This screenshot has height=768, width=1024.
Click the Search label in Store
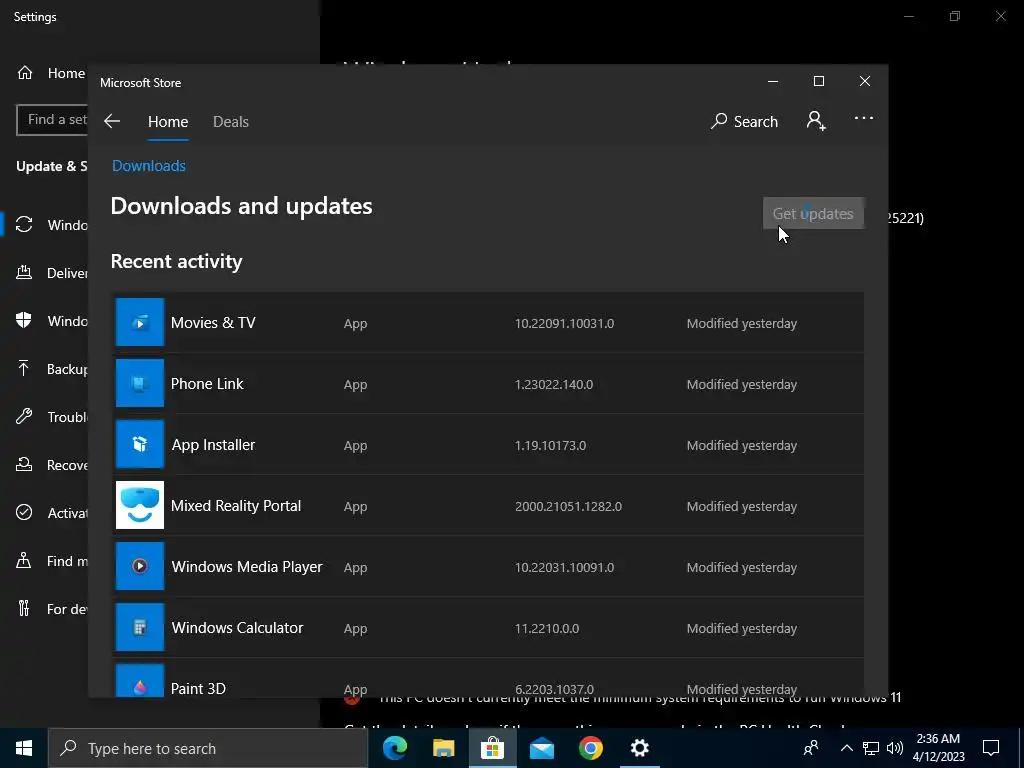[756, 121]
